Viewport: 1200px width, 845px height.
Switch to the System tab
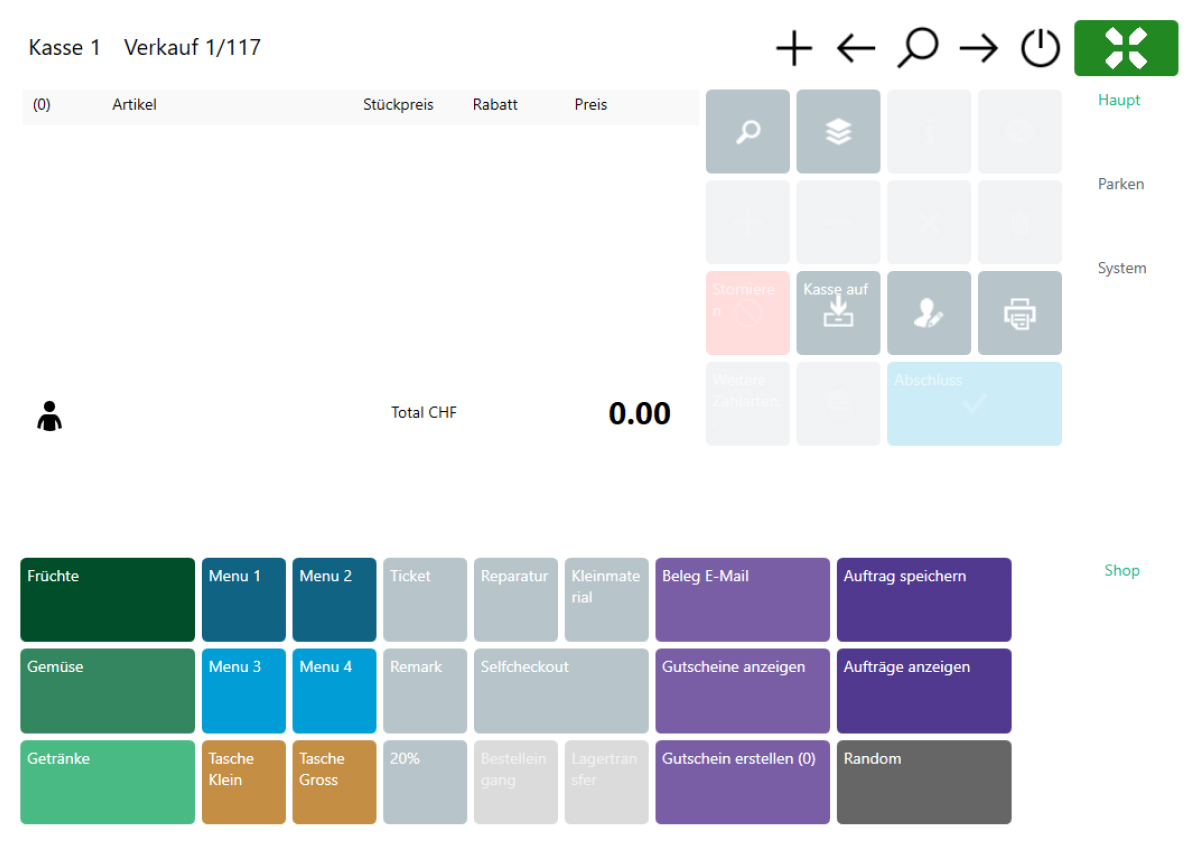pyautogui.click(x=1121, y=268)
